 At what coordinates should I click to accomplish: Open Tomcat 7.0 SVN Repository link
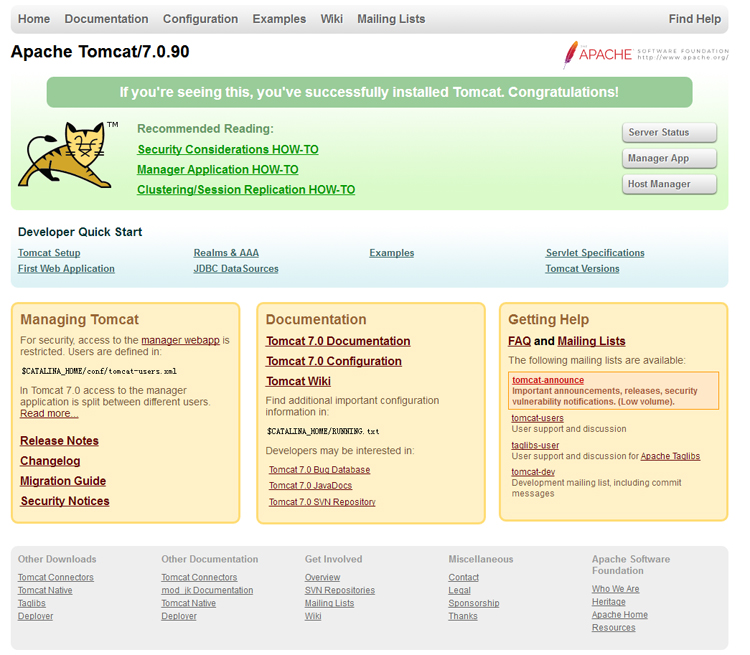[x=322, y=502]
